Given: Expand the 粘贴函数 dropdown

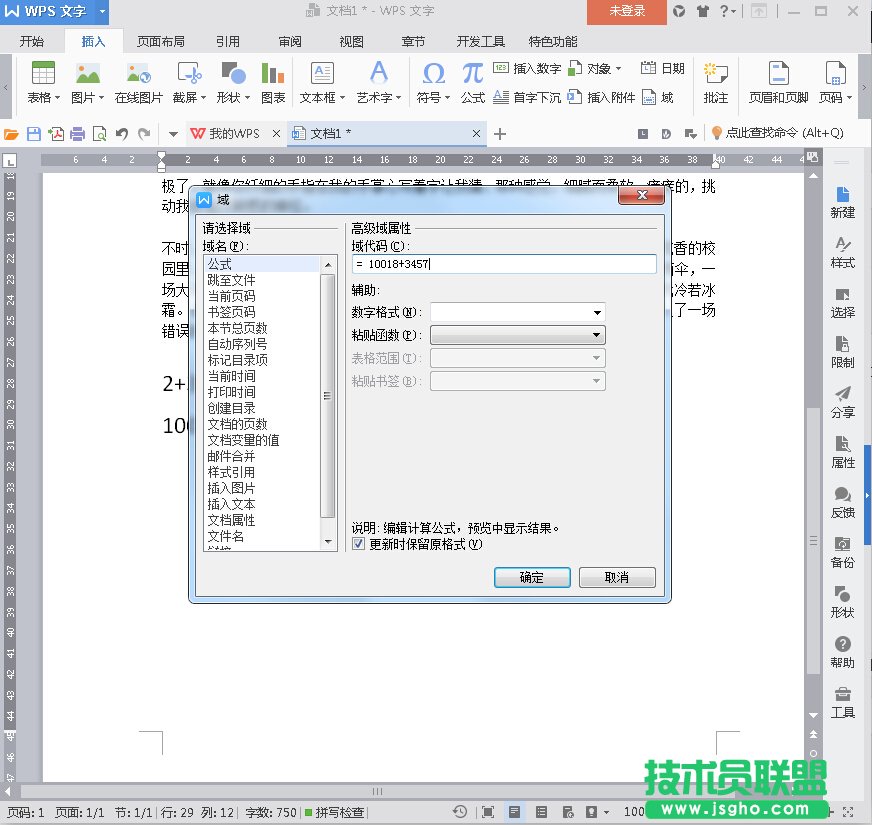Looking at the screenshot, I should [x=597, y=335].
